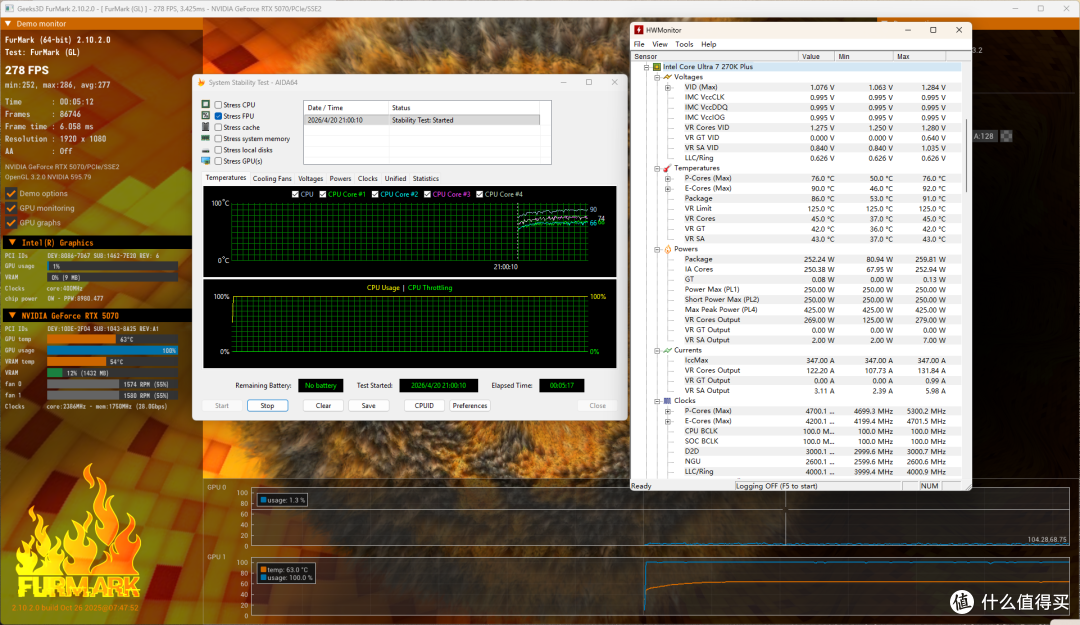Collapse the Currents tree group
The image size is (1080, 625).
pyautogui.click(x=657, y=350)
